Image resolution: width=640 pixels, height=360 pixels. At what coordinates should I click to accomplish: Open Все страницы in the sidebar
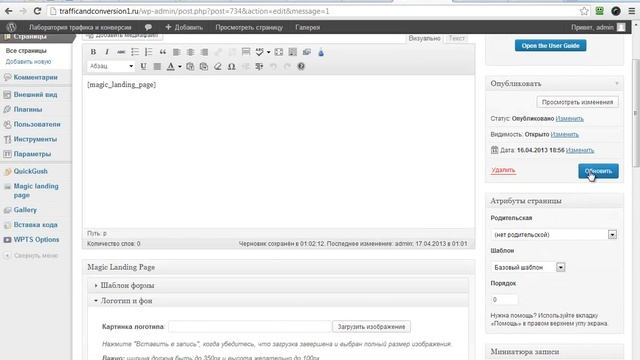pos(26,51)
